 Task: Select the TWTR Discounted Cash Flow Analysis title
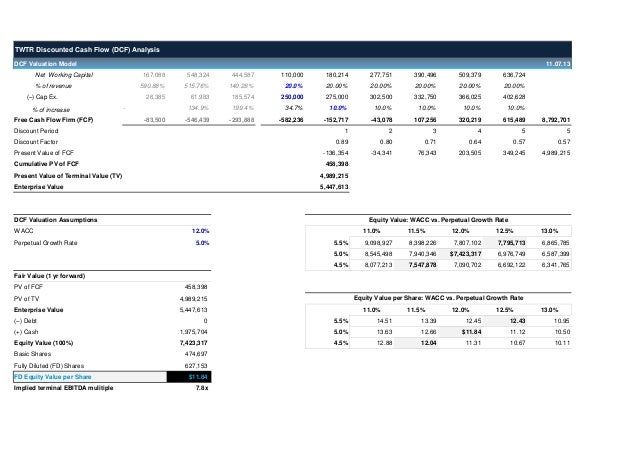[x=87, y=50]
